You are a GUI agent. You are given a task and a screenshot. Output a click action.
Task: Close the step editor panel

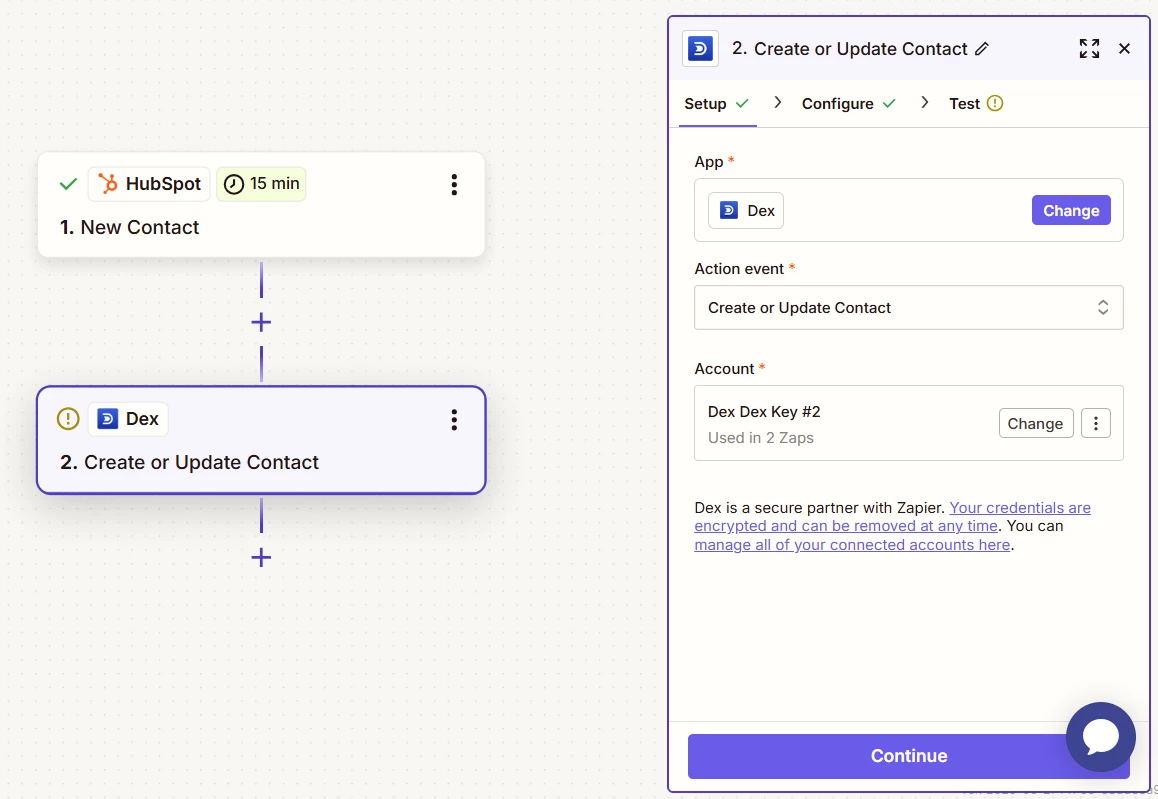pos(1124,49)
